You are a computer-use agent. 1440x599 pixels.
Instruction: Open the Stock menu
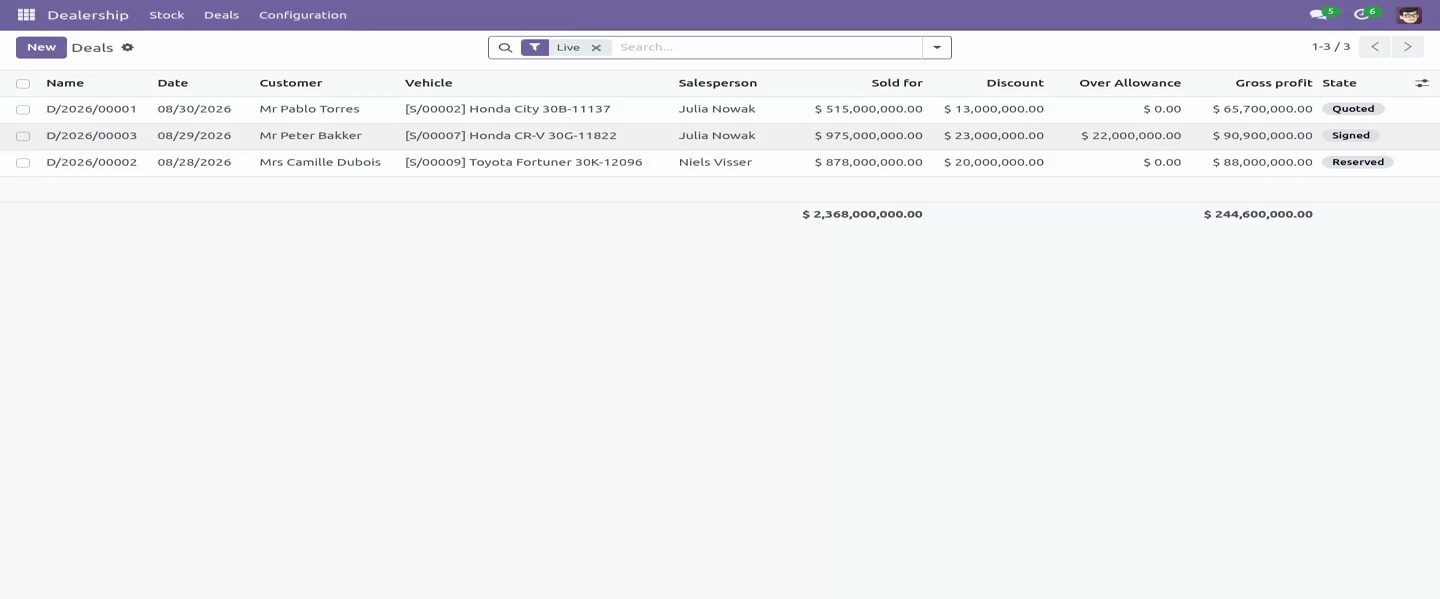167,15
